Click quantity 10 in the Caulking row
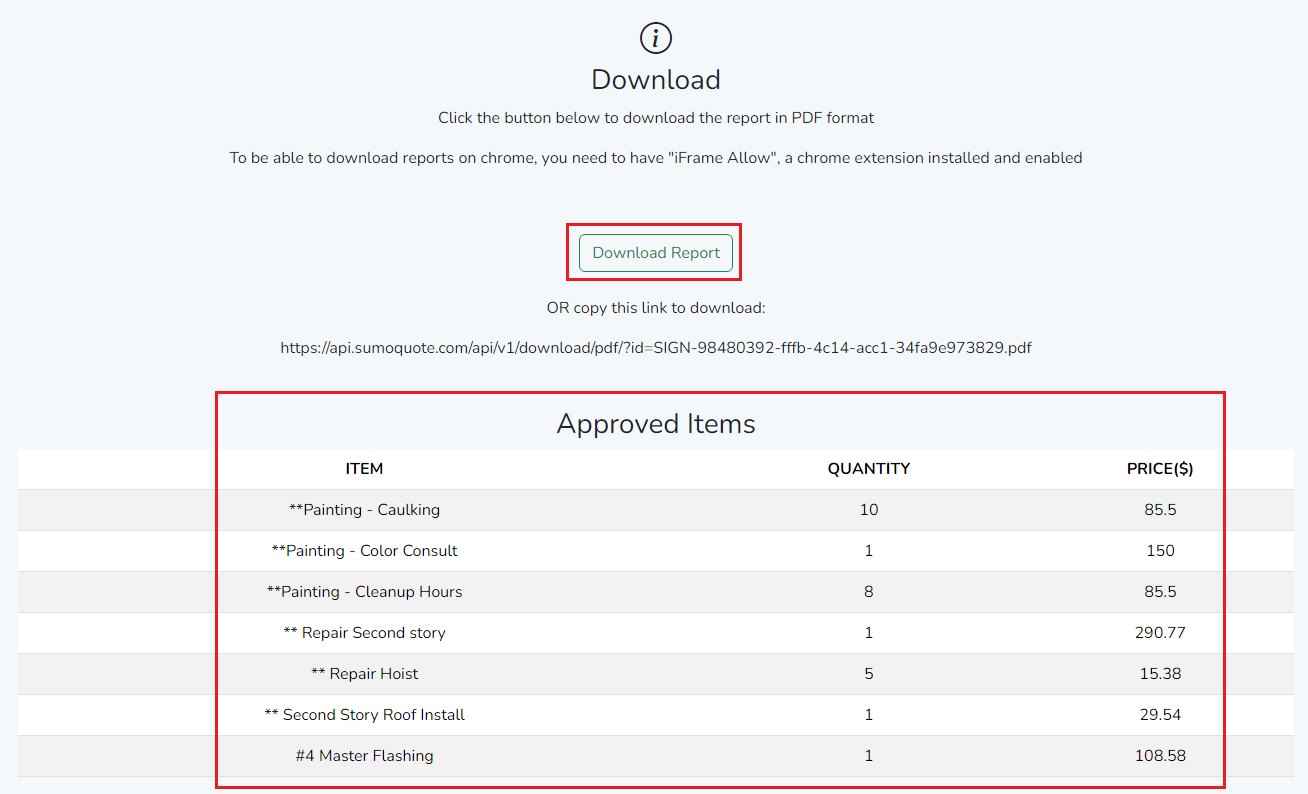The width and height of the screenshot is (1308, 794). (869, 510)
